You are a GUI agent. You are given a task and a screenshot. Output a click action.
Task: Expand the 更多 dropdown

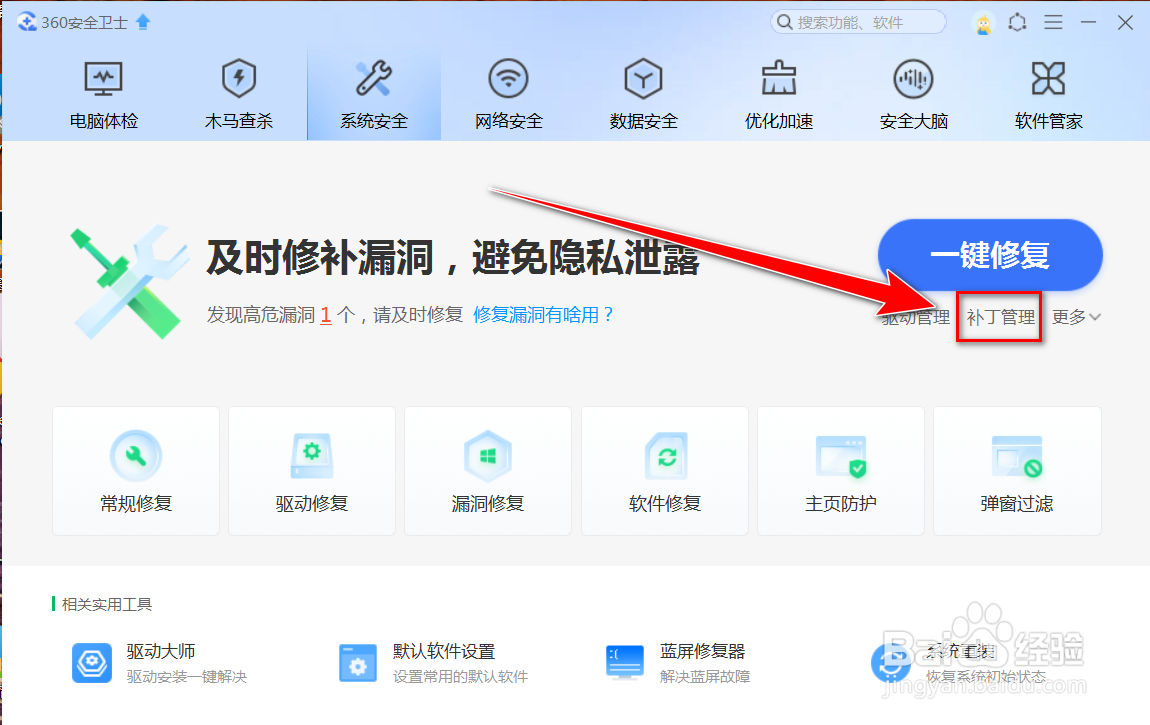(1075, 316)
